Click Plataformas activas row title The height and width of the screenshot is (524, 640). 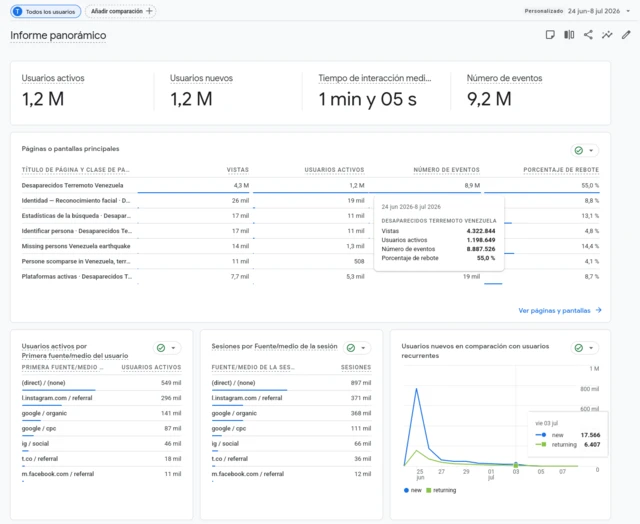click(77, 277)
